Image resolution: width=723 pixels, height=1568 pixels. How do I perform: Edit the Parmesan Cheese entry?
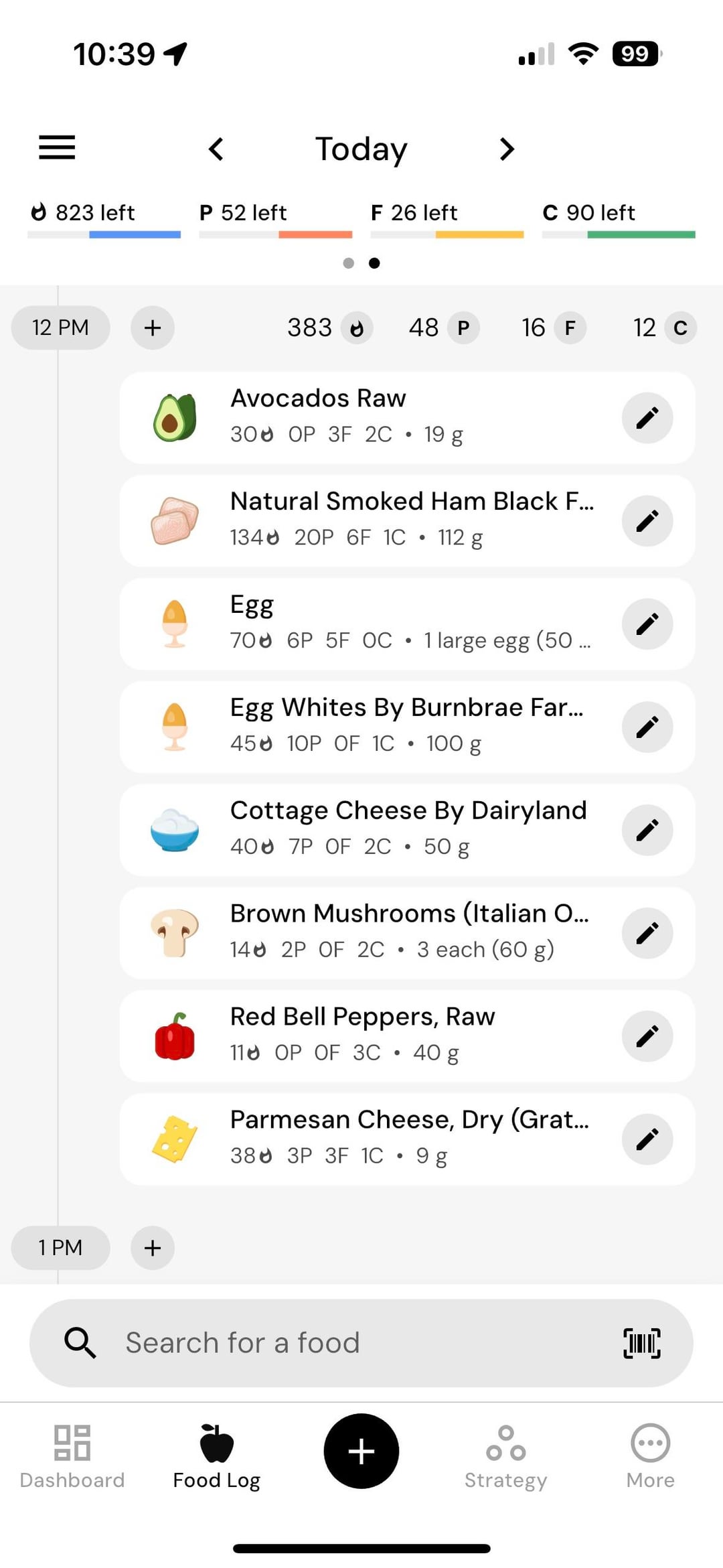point(647,1139)
